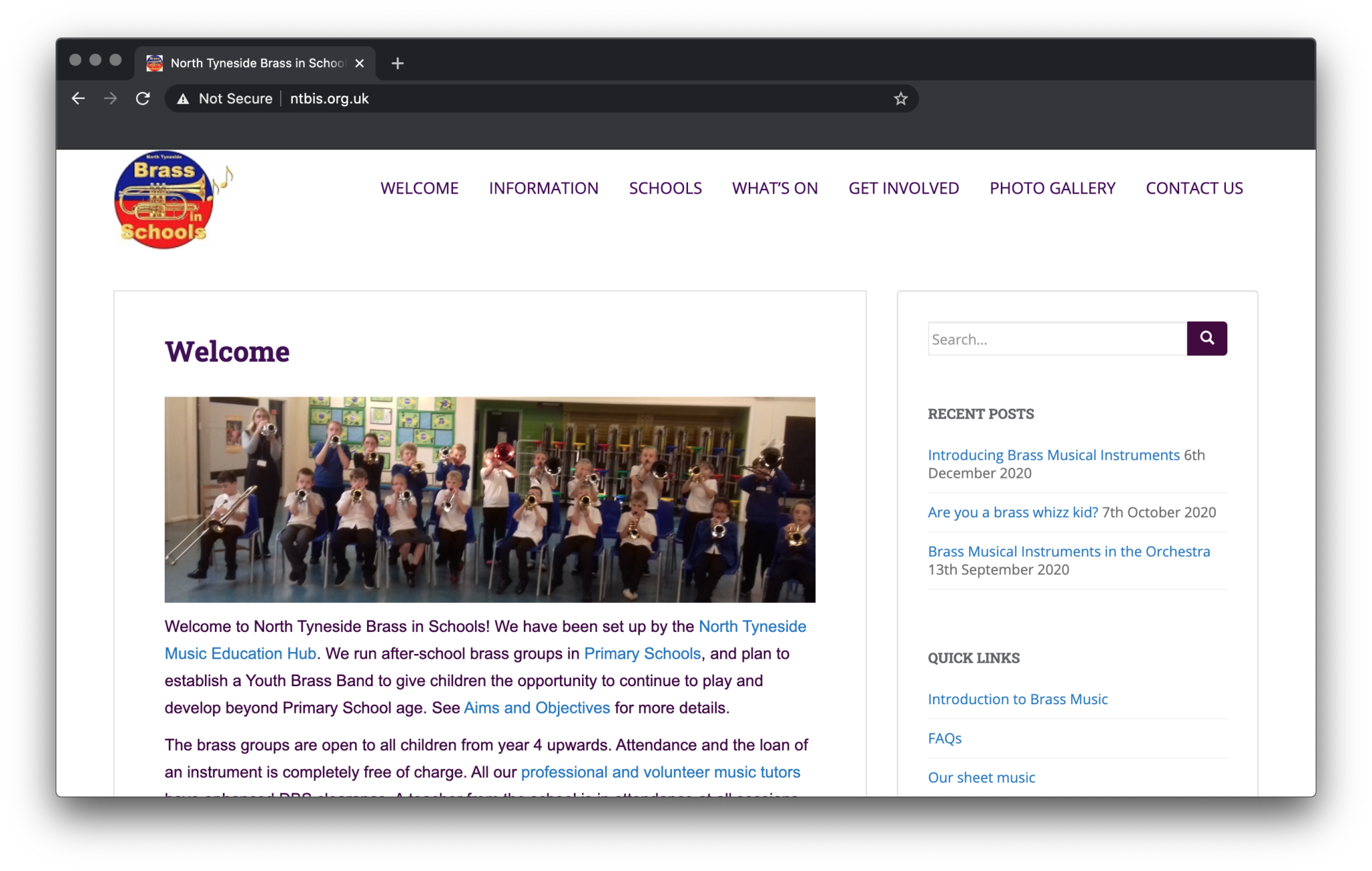Click the tab favicon for Brass in Schools

coord(155,63)
